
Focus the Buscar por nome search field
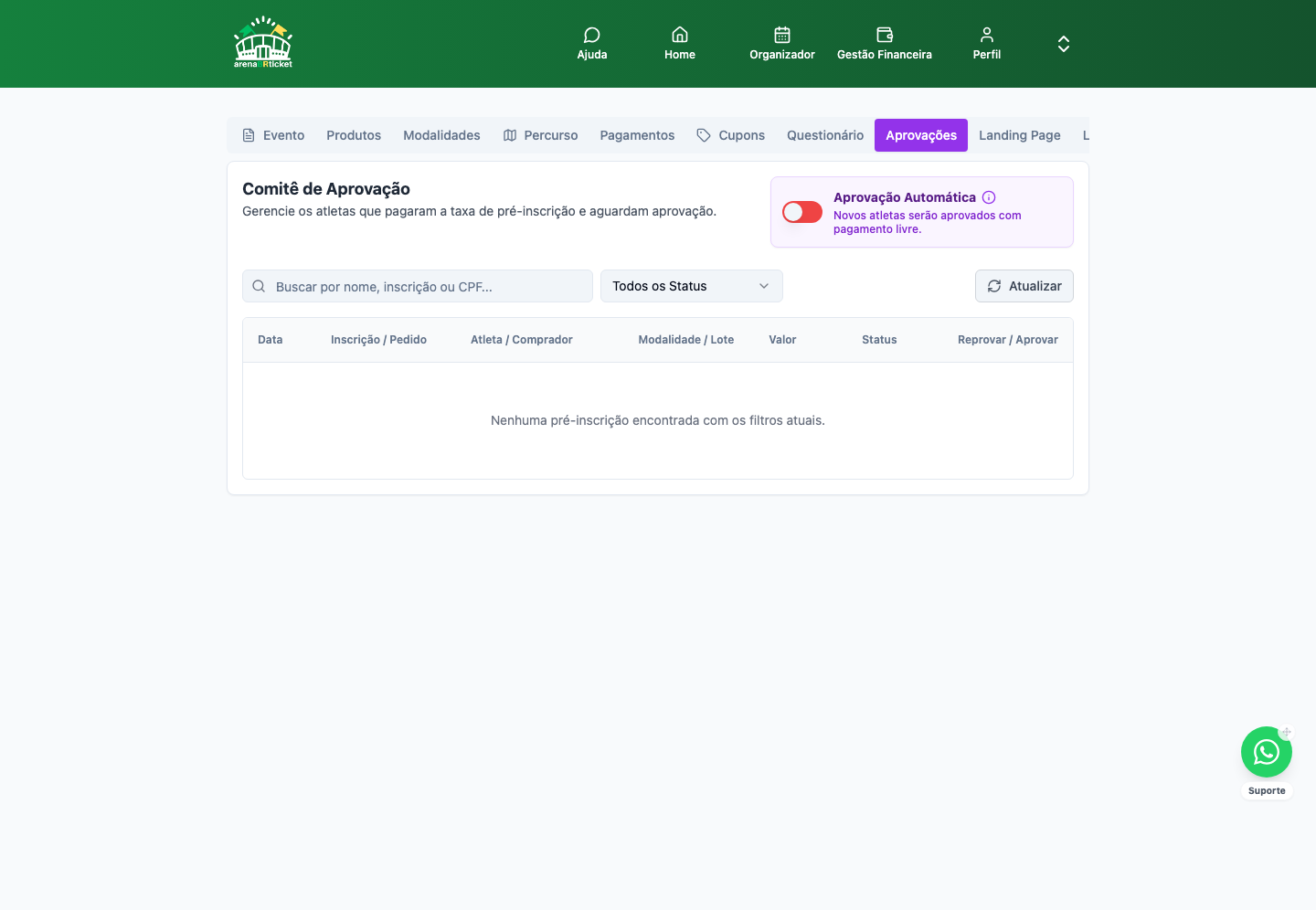coord(418,286)
